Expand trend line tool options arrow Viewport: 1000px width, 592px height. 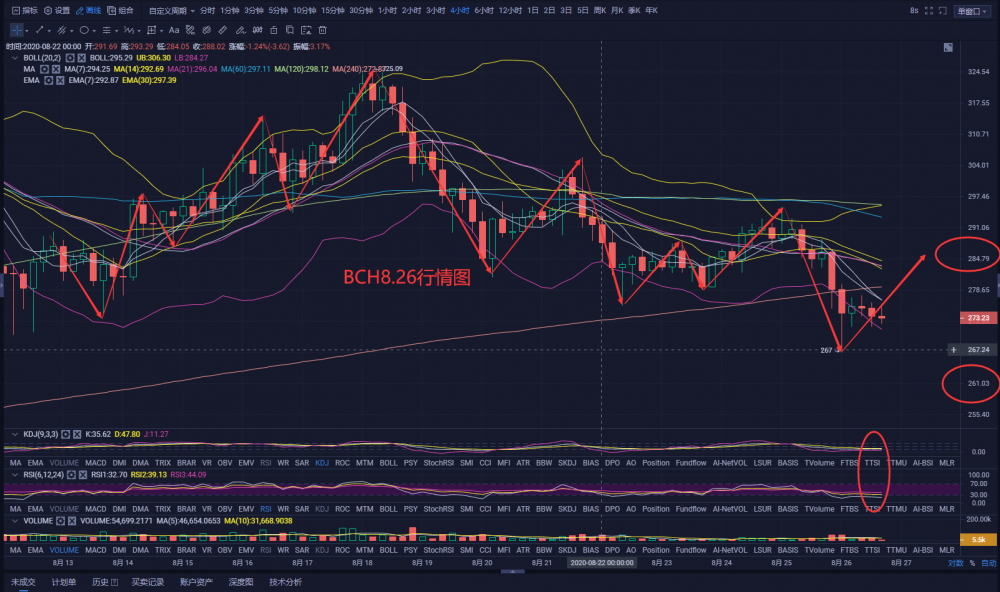click(48, 31)
